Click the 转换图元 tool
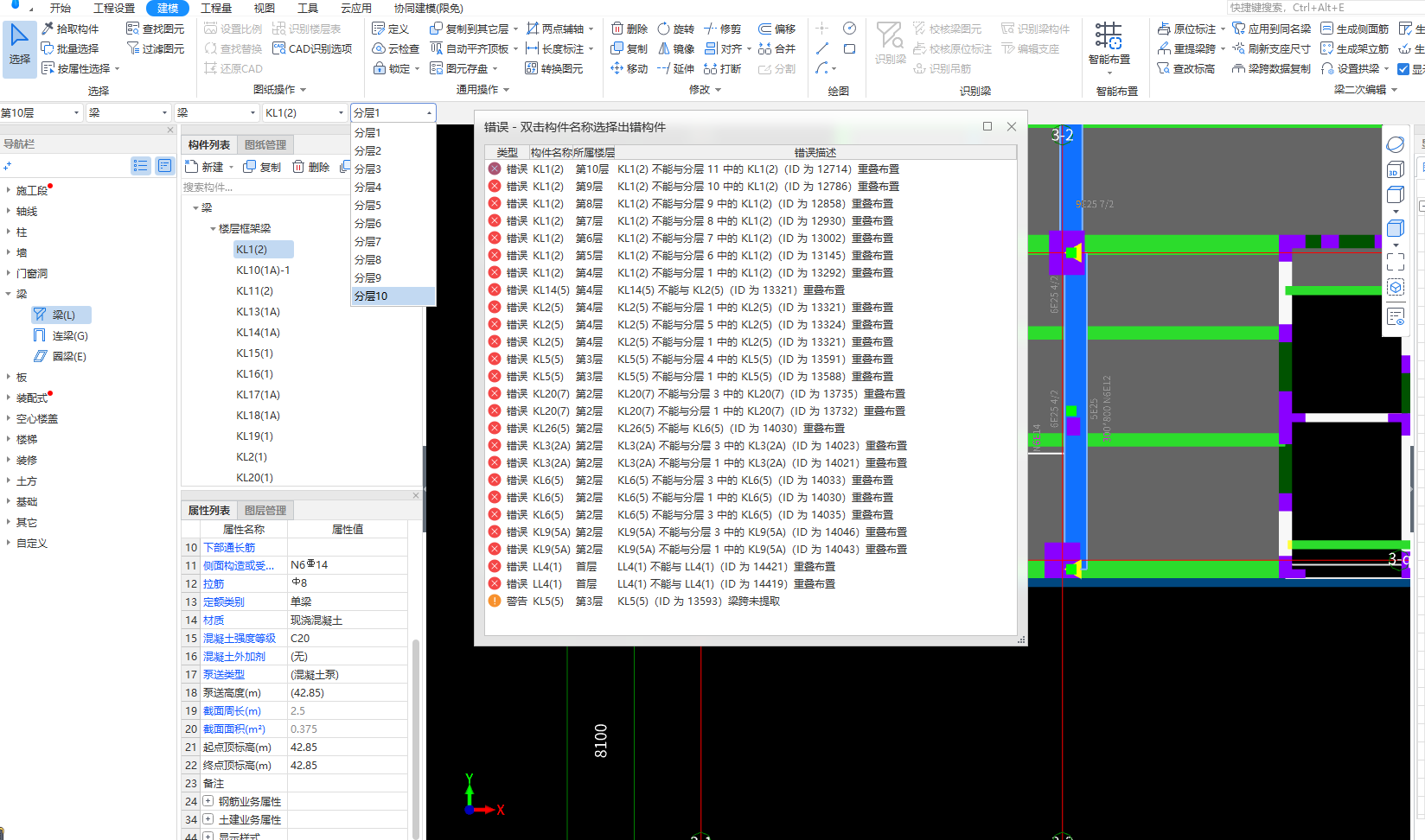This screenshot has width=1425, height=840. [553, 68]
